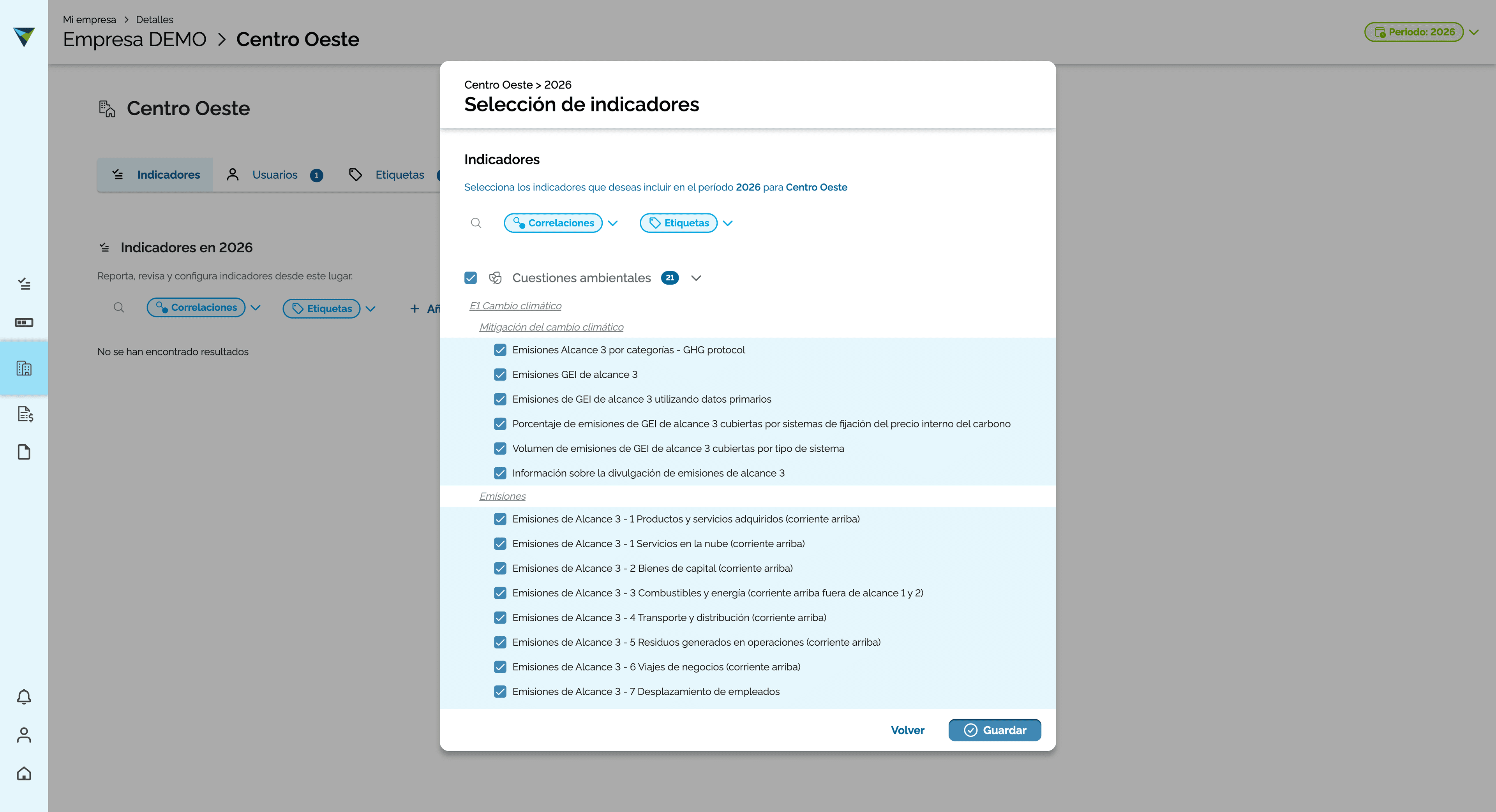Click the list icon beside Indicadores en 2026
1496x812 pixels.
[x=104, y=248]
